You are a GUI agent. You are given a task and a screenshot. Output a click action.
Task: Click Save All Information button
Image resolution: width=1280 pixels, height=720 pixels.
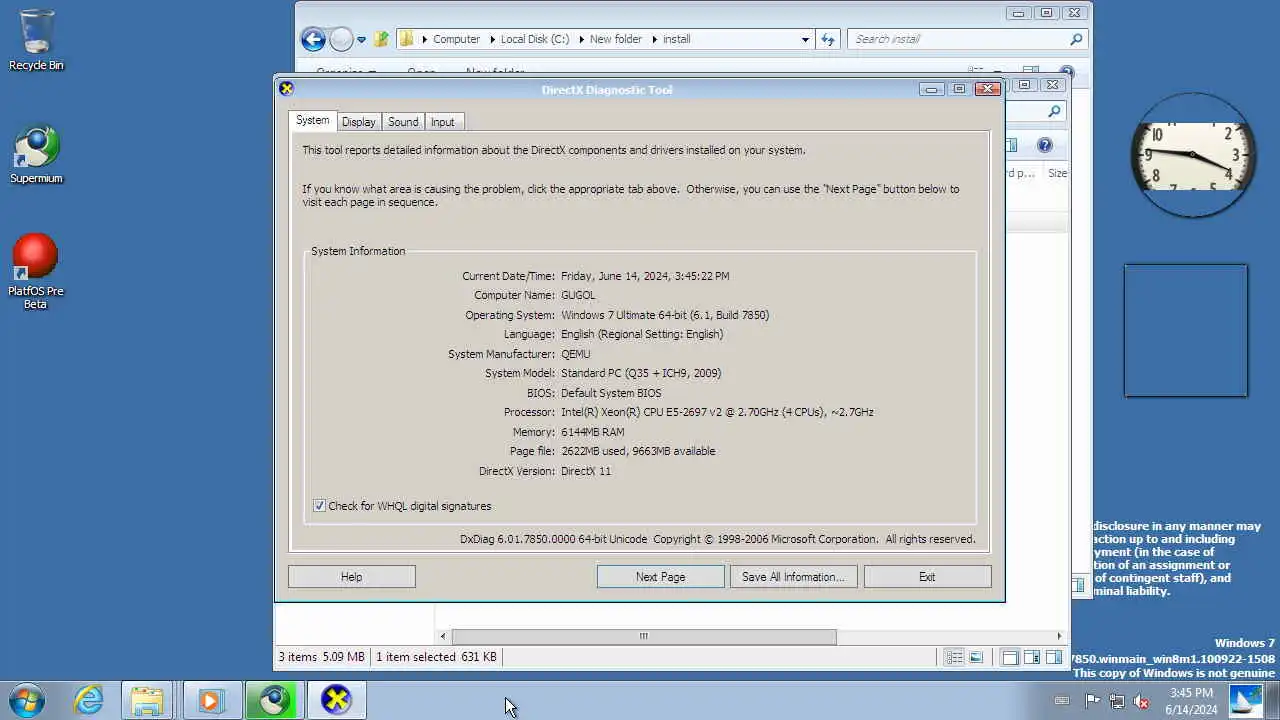click(793, 577)
